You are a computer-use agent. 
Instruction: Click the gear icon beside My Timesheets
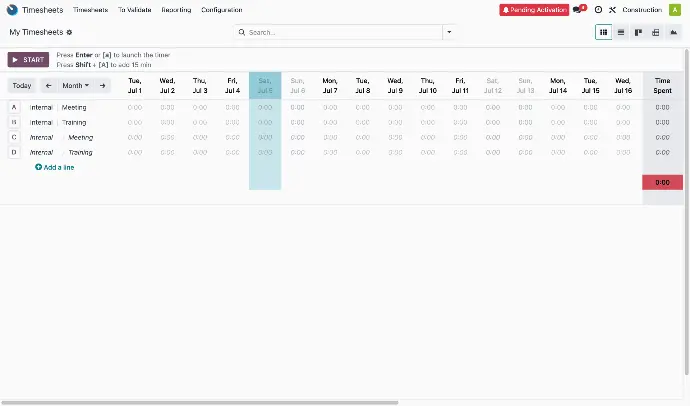click(69, 32)
